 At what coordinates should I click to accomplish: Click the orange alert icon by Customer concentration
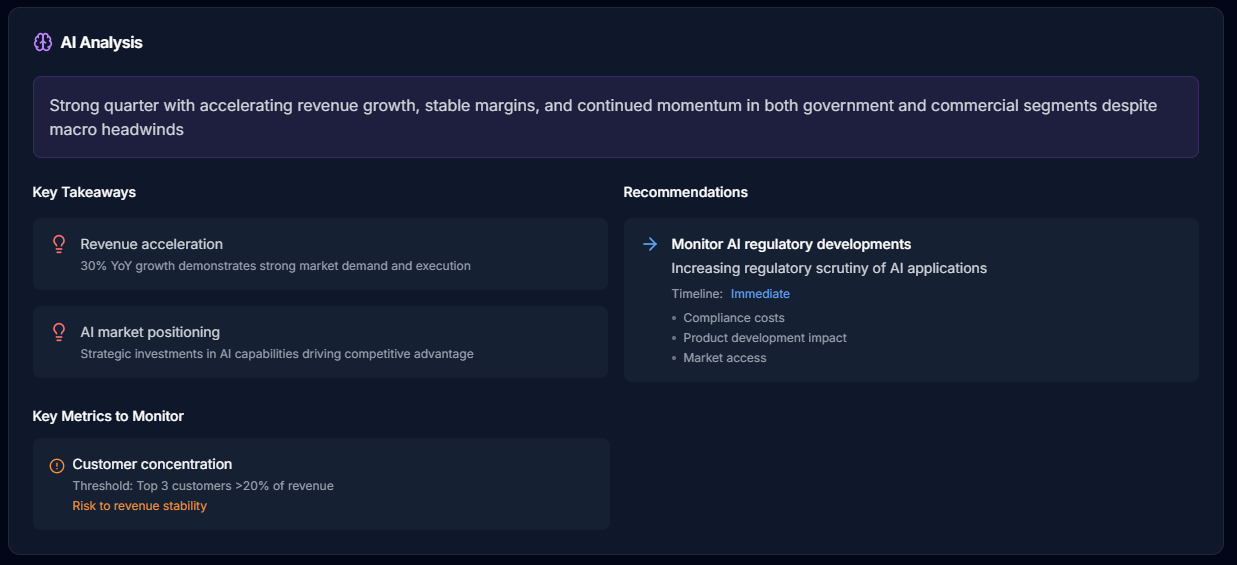tap(57, 465)
